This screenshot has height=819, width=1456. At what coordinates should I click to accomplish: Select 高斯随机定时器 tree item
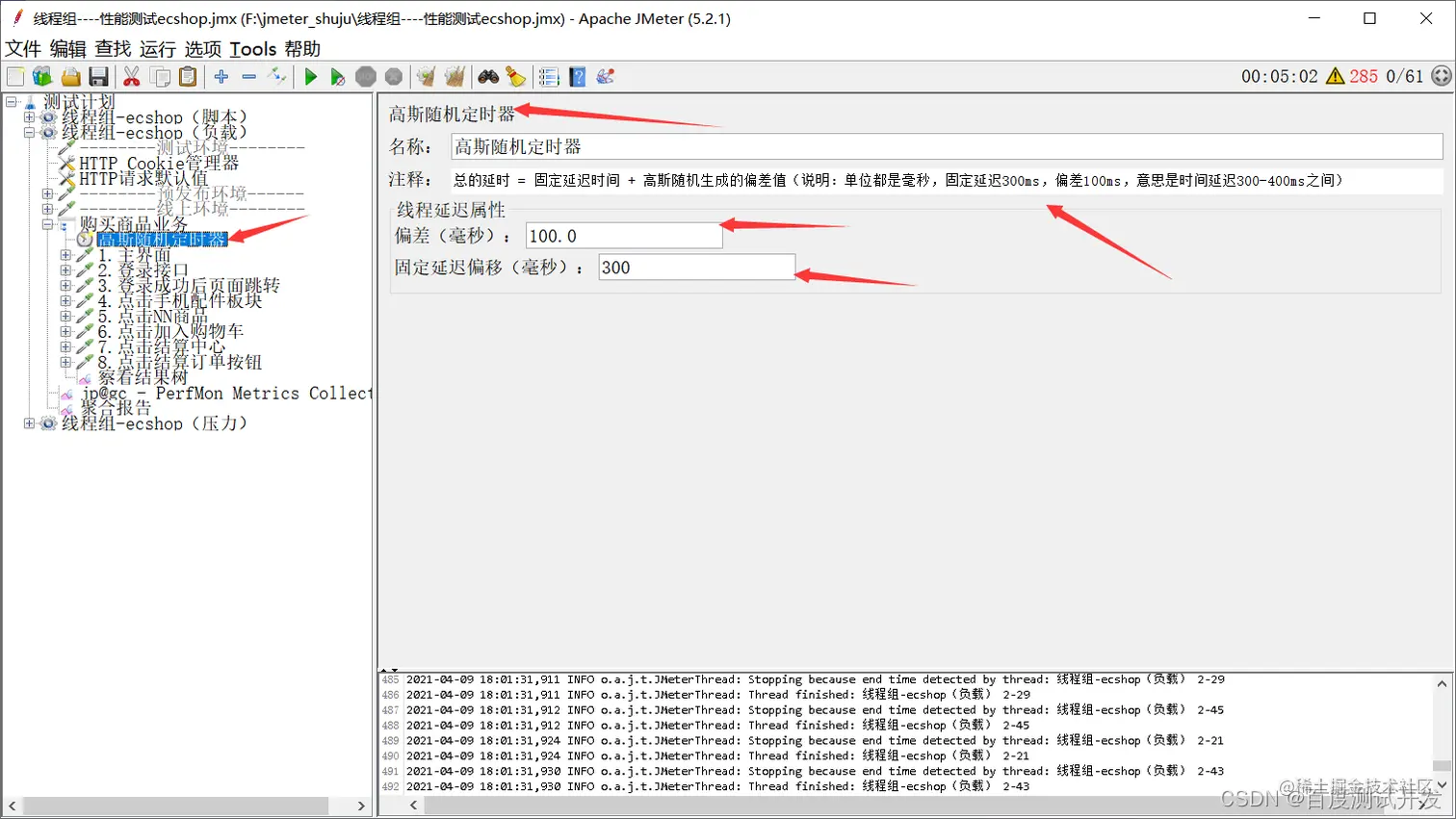point(163,240)
